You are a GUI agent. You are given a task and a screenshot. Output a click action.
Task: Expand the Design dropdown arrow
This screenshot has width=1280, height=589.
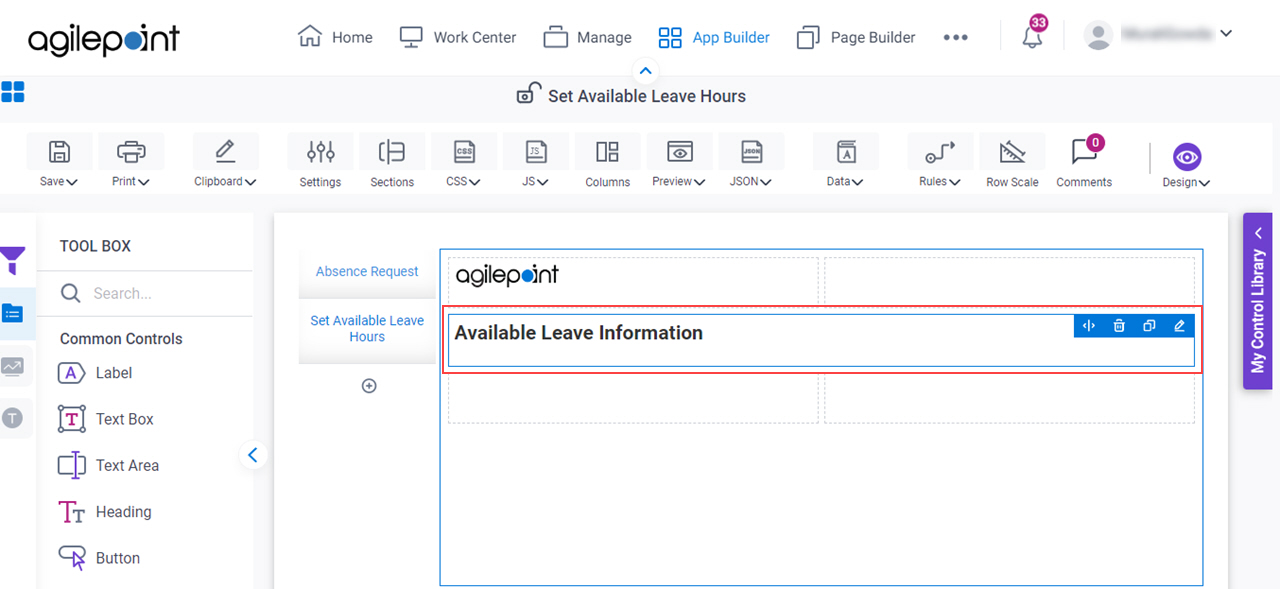(1204, 183)
